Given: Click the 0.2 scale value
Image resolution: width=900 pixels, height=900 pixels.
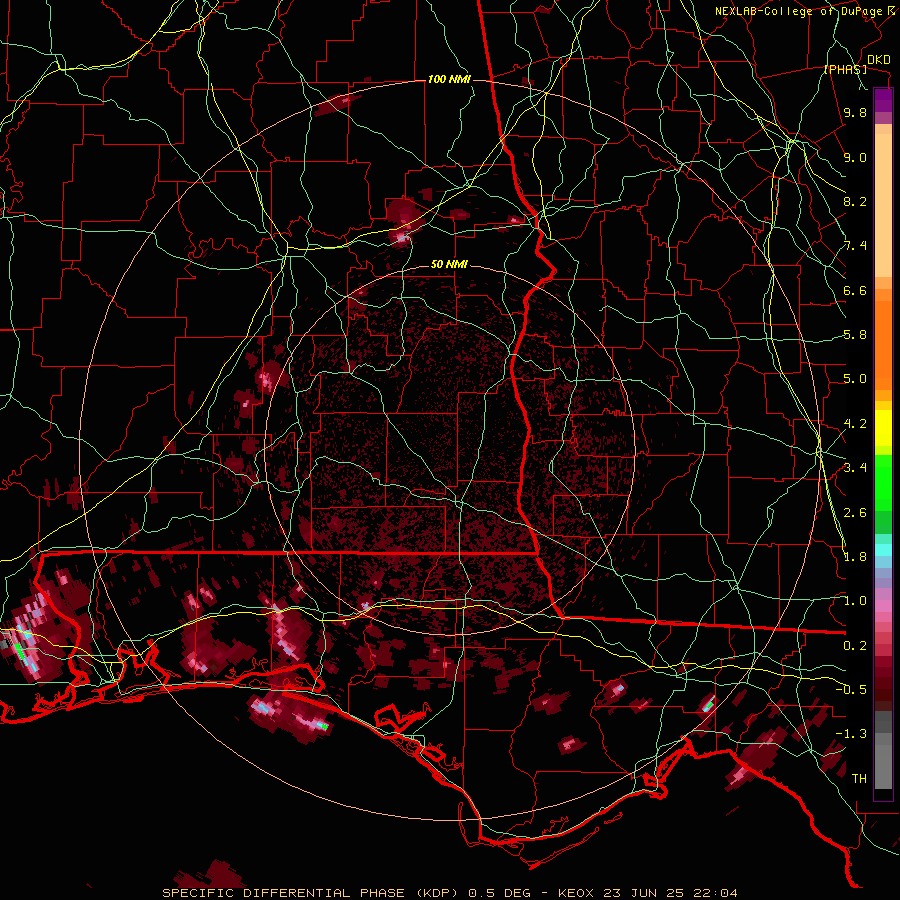Looking at the screenshot, I should tap(855, 646).
